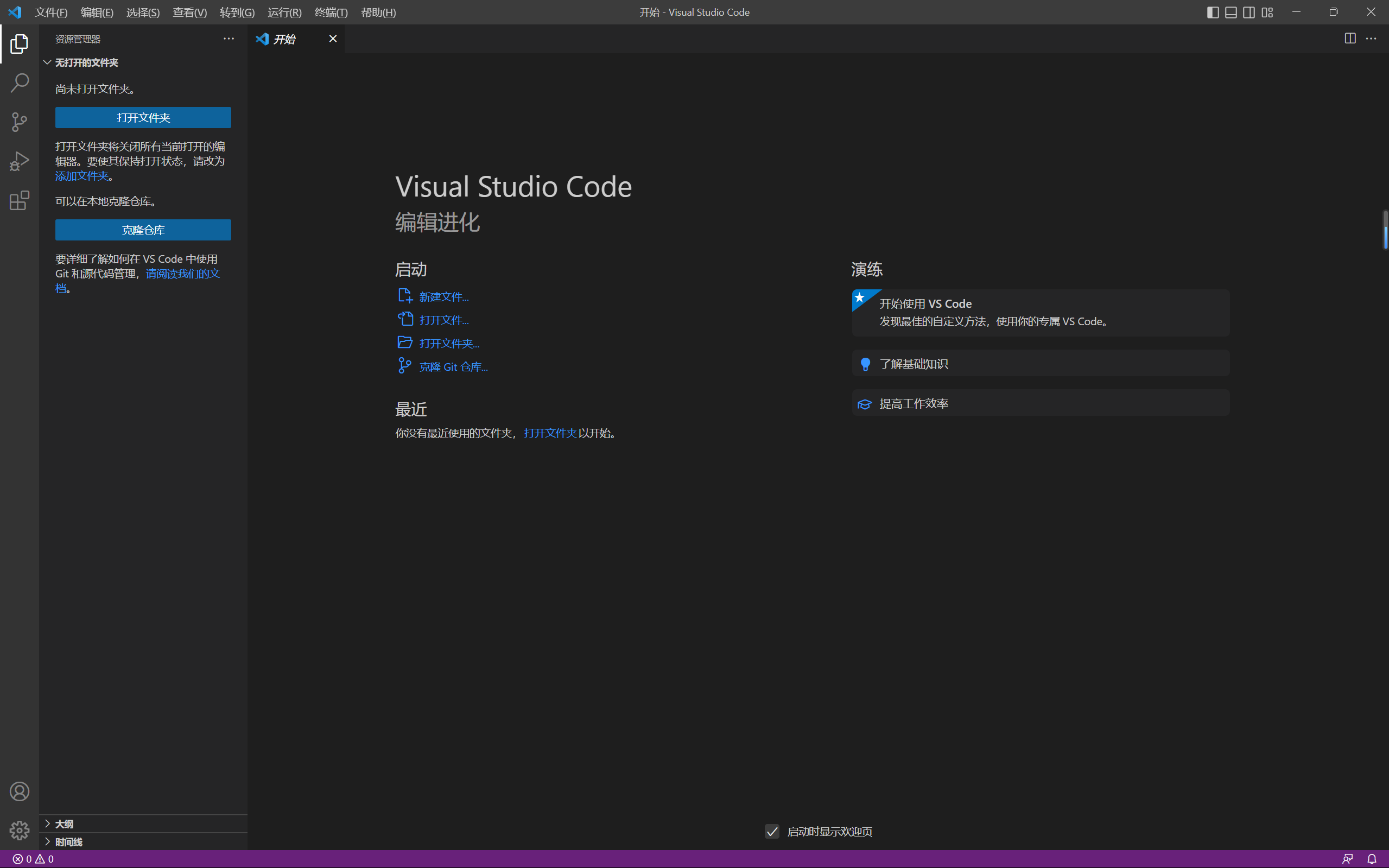Expand the 大纲 section

click(x=64, y=824)
